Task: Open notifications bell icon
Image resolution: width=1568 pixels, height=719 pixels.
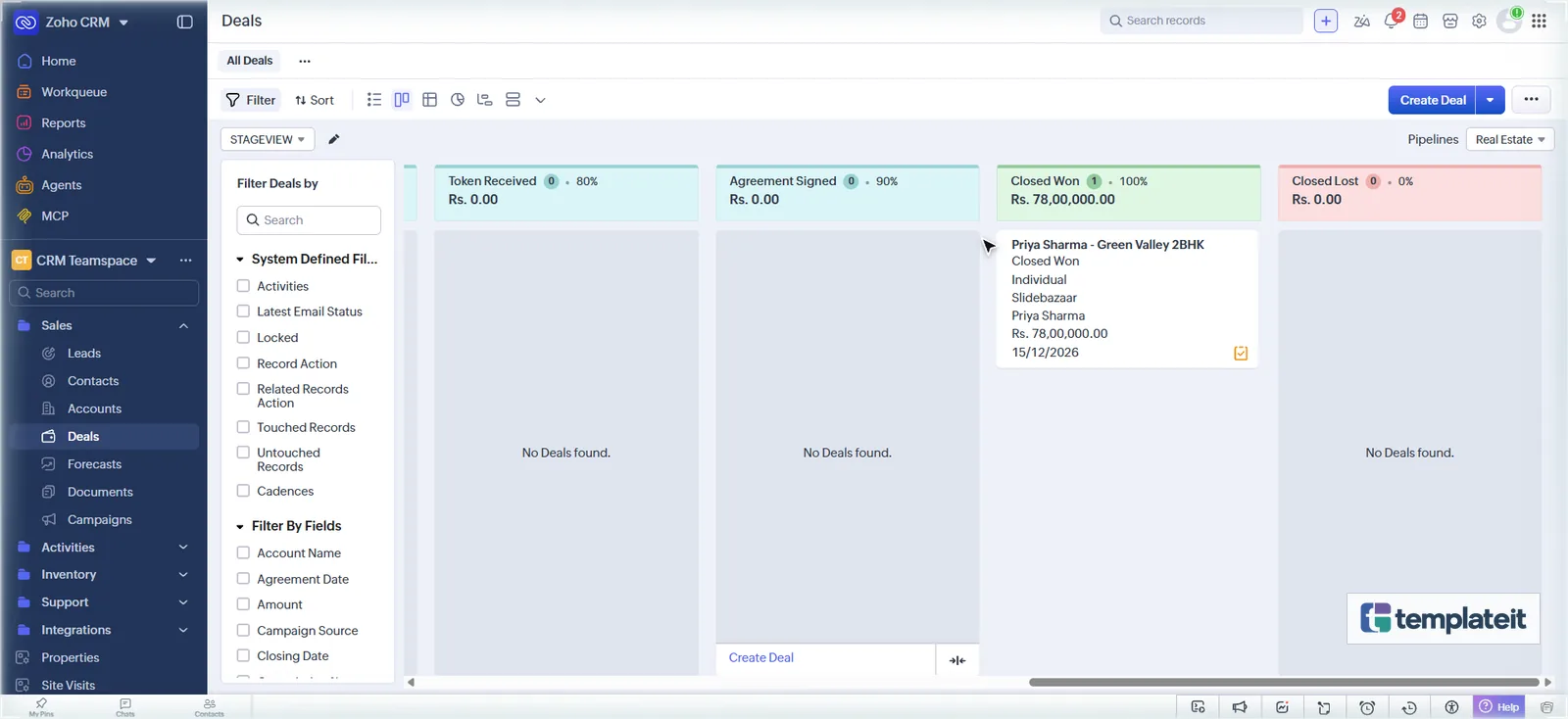Action: point(1392,21)
